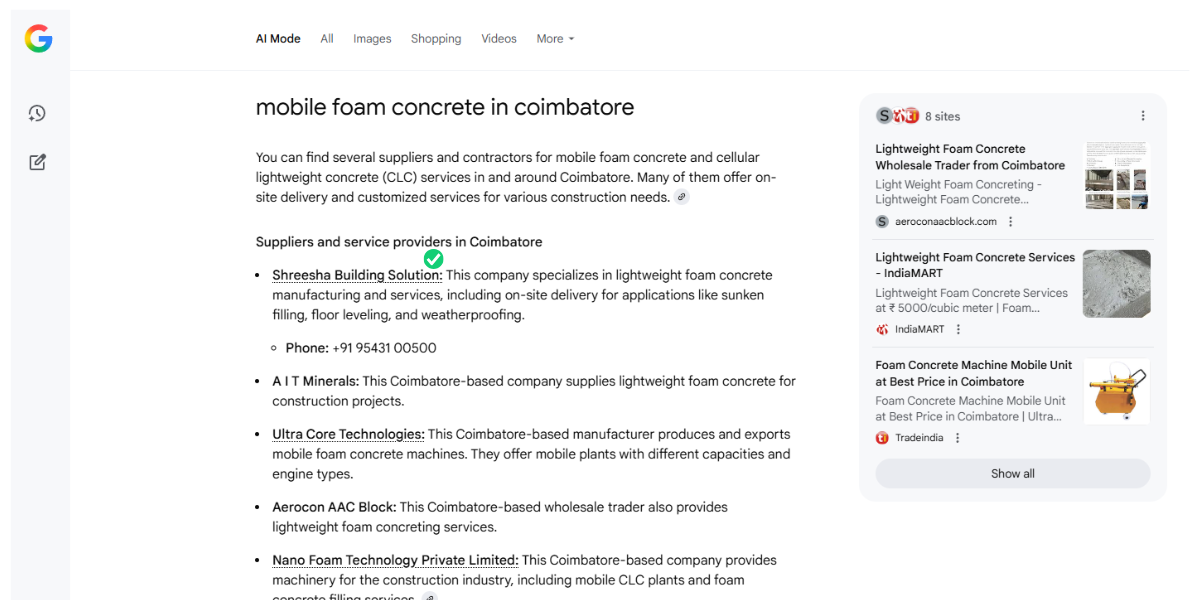Click the Google logo icon
This screenshot has width=1200, height=600.
click(x=38, y=39)
